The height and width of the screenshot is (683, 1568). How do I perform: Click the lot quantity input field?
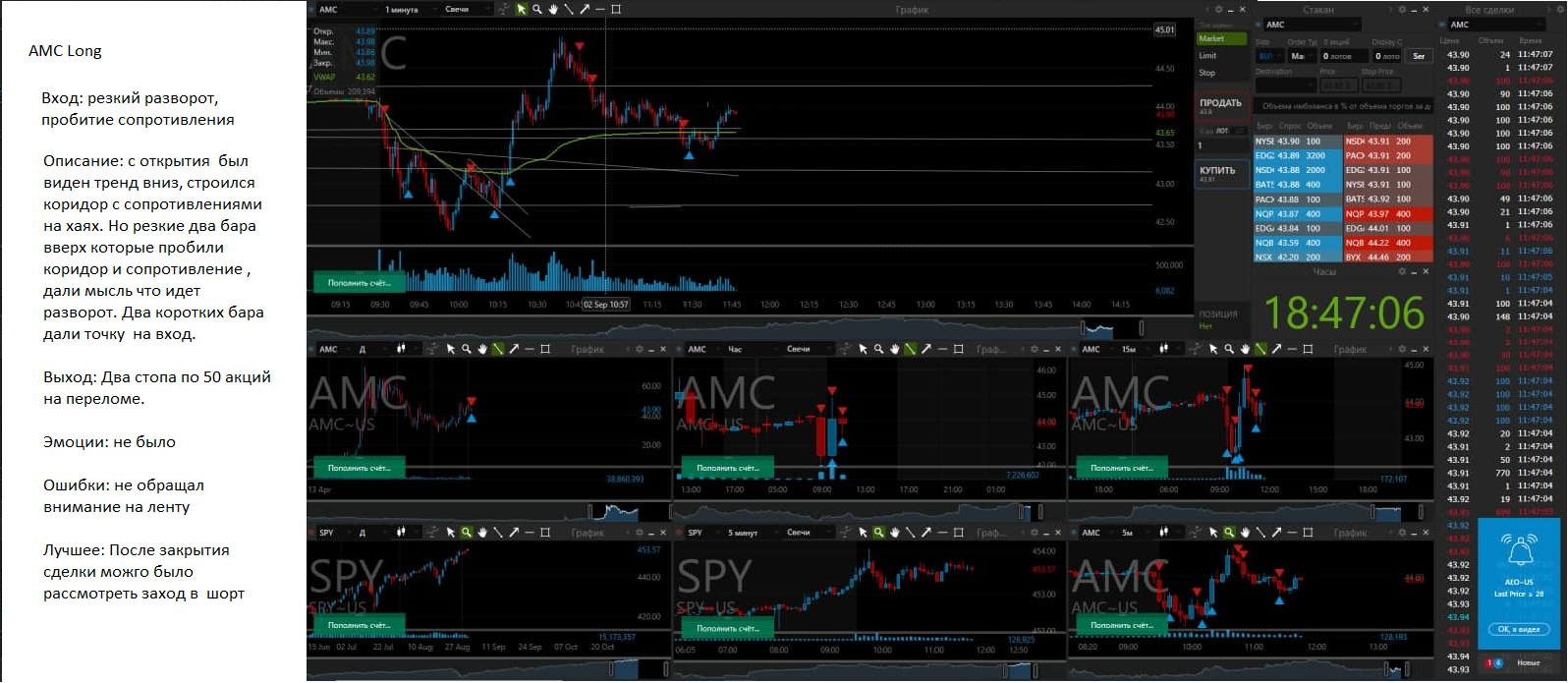1221,145
